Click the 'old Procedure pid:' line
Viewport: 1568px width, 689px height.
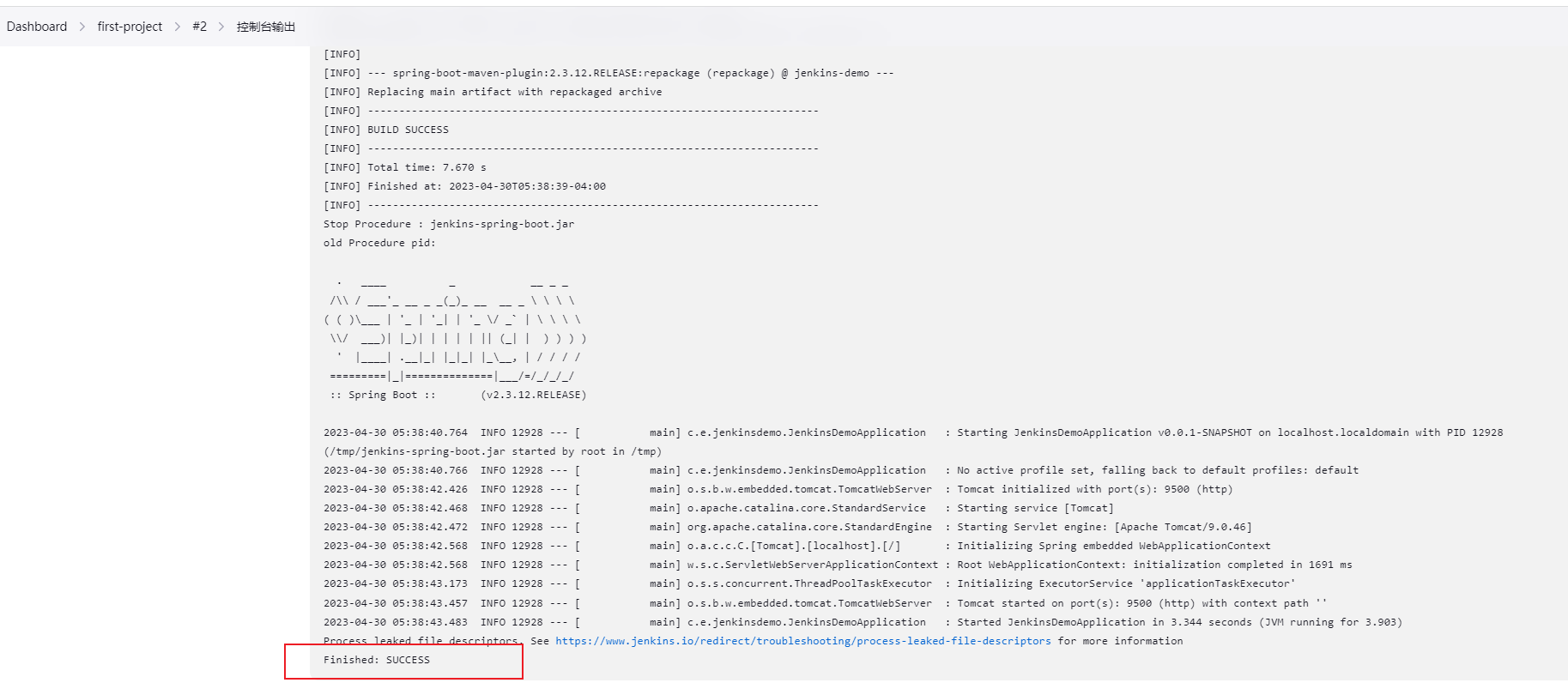379,243
